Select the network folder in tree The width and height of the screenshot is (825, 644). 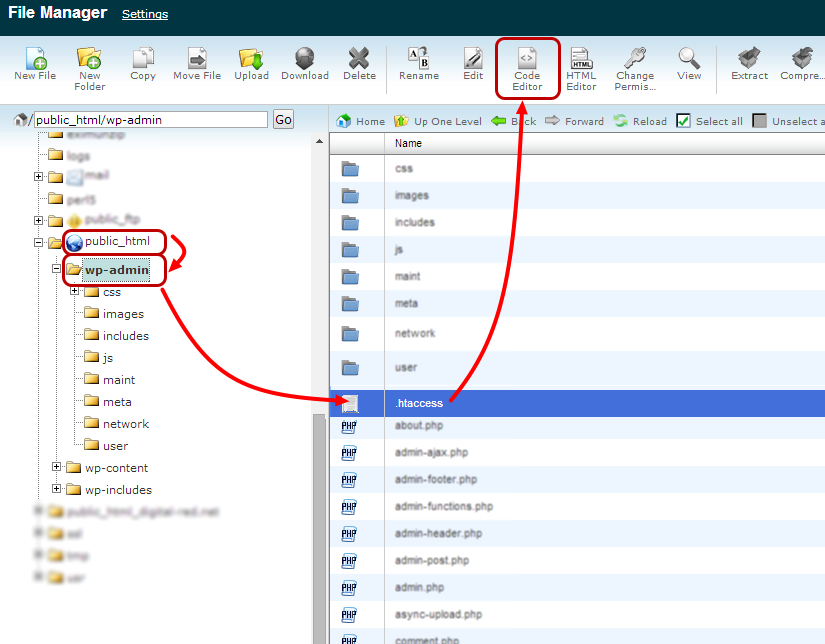(x=126, y=424)
